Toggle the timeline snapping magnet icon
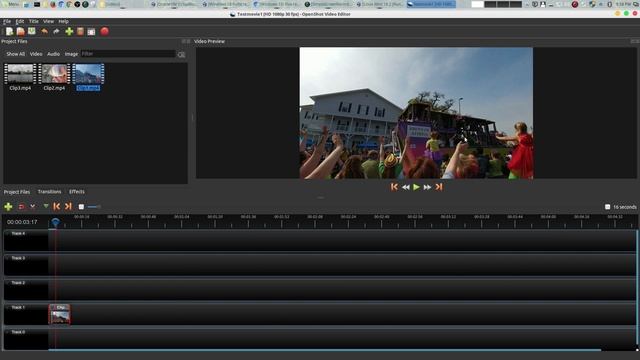640x360 pixels. pos(22,207)
